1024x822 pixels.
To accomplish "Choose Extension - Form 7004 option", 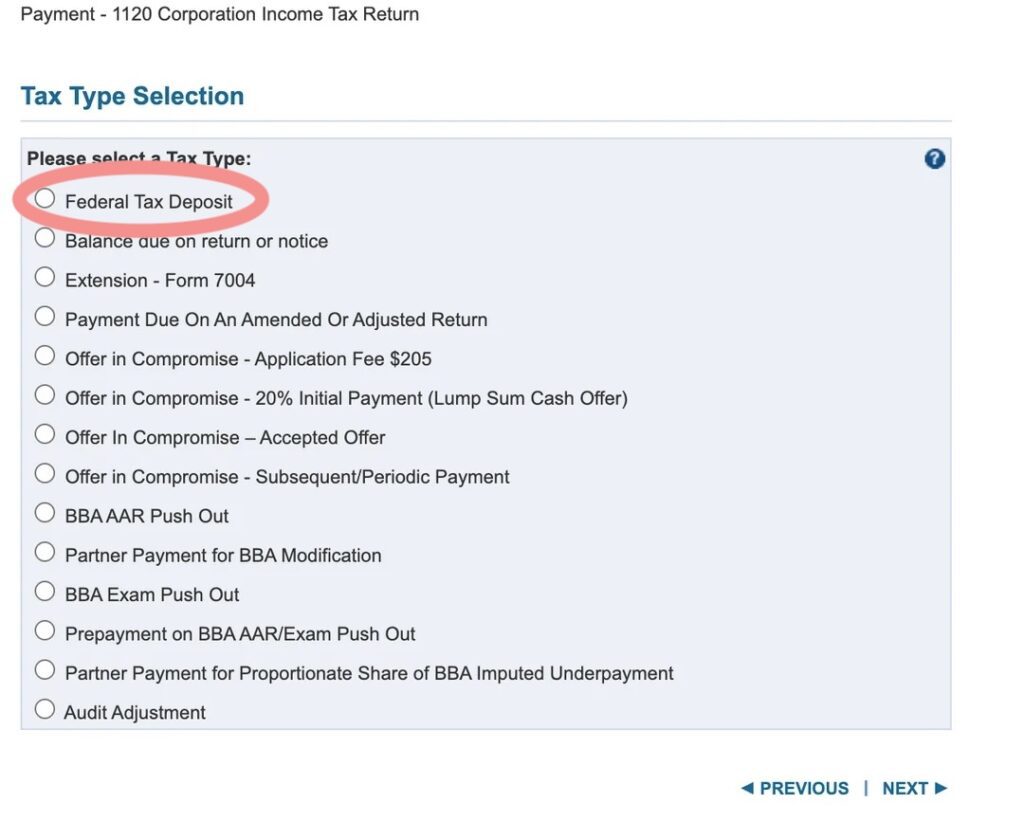I will (x=45, y=277).
